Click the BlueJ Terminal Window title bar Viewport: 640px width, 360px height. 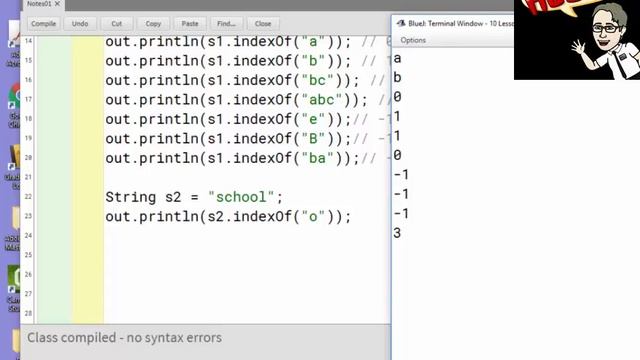[x=453, y=23]
